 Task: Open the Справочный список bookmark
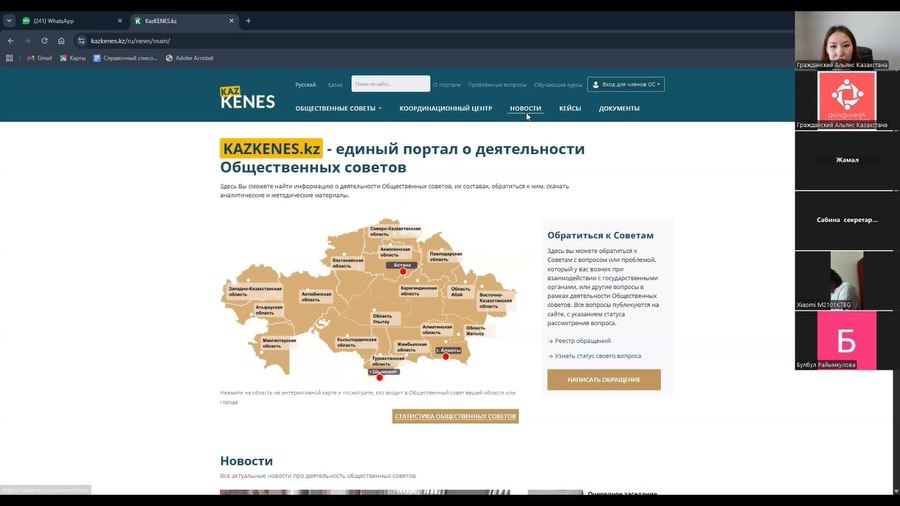pyautogui.click(x=125, y=58)
